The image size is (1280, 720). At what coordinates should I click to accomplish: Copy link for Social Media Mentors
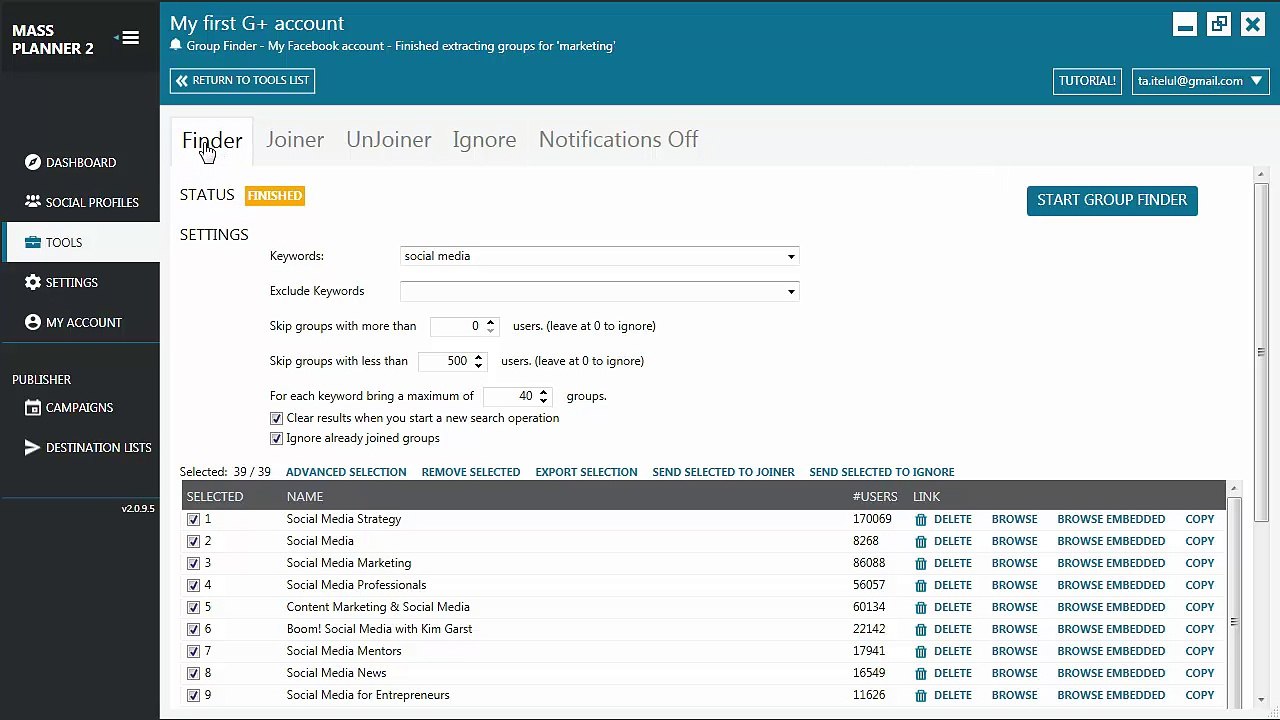pyautogui.click(x=1200, y=651)
